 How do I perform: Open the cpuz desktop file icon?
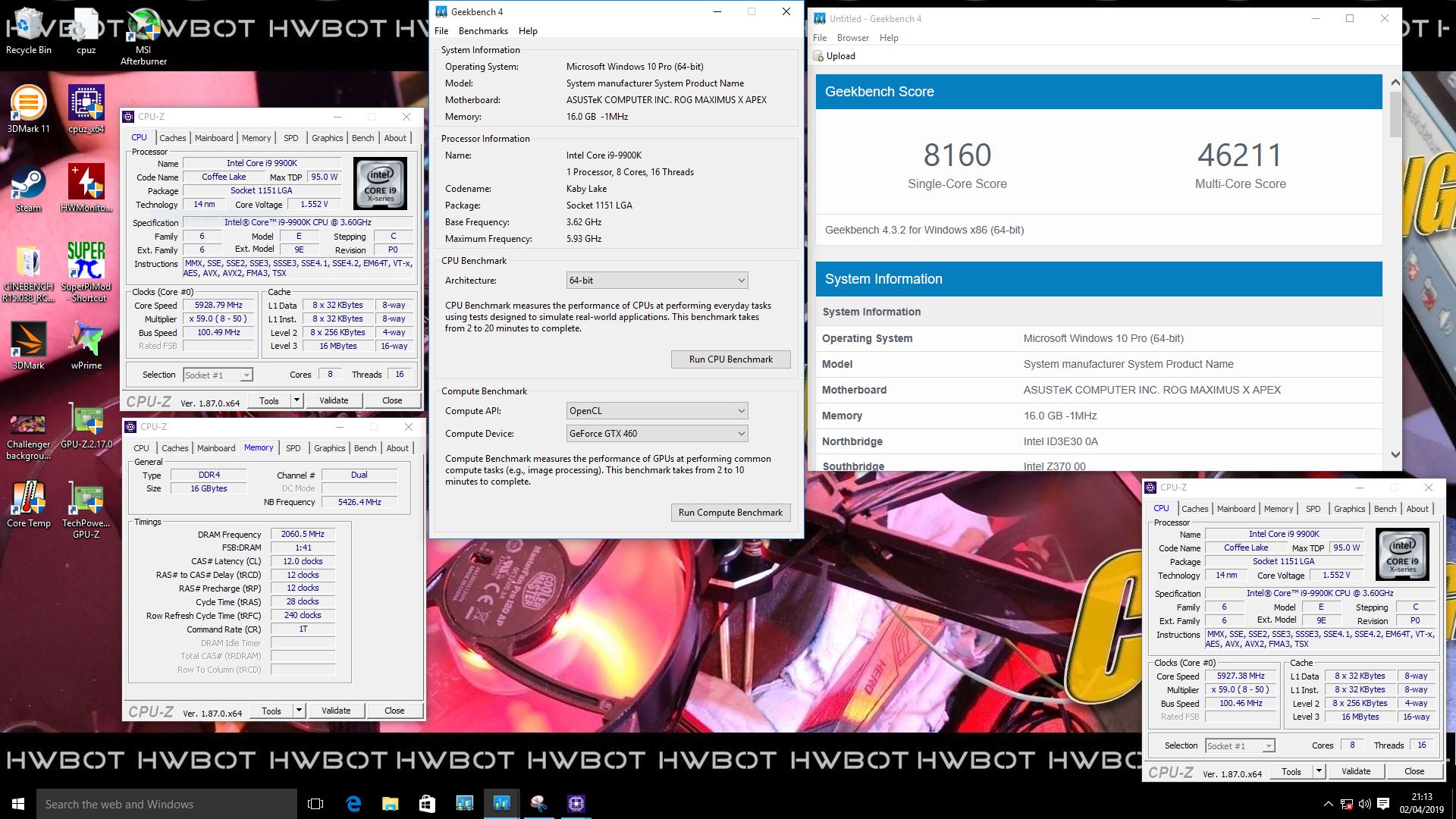coord(86,30)
